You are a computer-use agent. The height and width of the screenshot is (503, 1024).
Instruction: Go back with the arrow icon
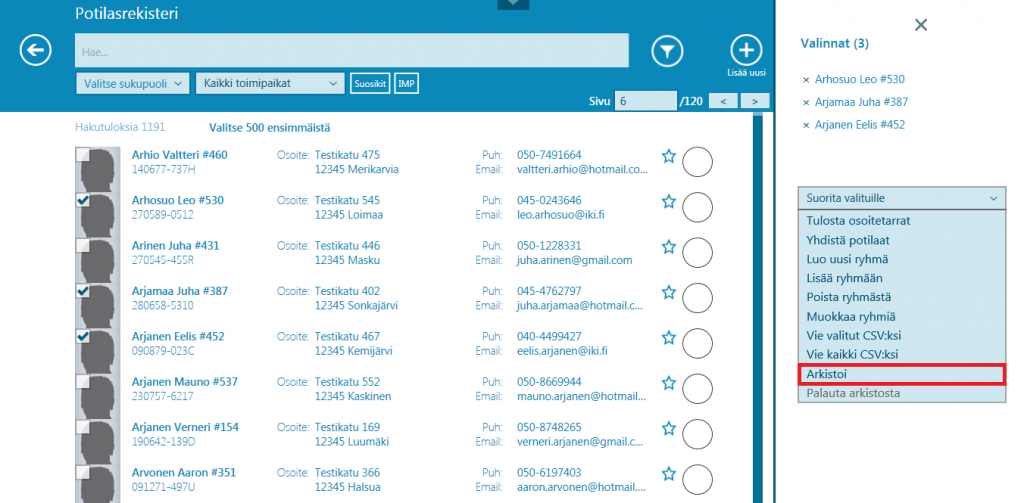click(x=35, y=50)
